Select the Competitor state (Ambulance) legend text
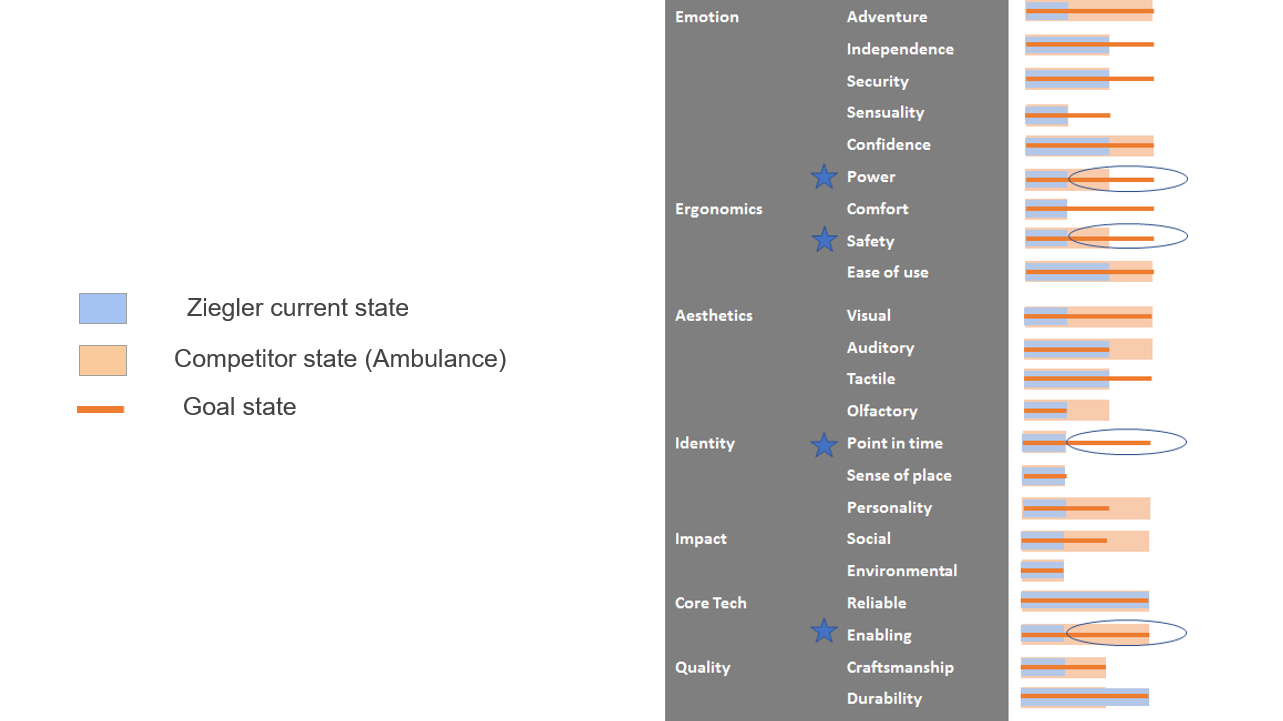Screen dimensions: 1283x721 click(340, 359)
